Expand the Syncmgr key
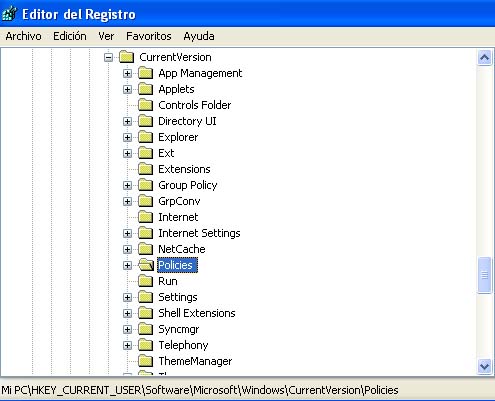This screenshot has height=401, width=495. [x=127, y=329]
